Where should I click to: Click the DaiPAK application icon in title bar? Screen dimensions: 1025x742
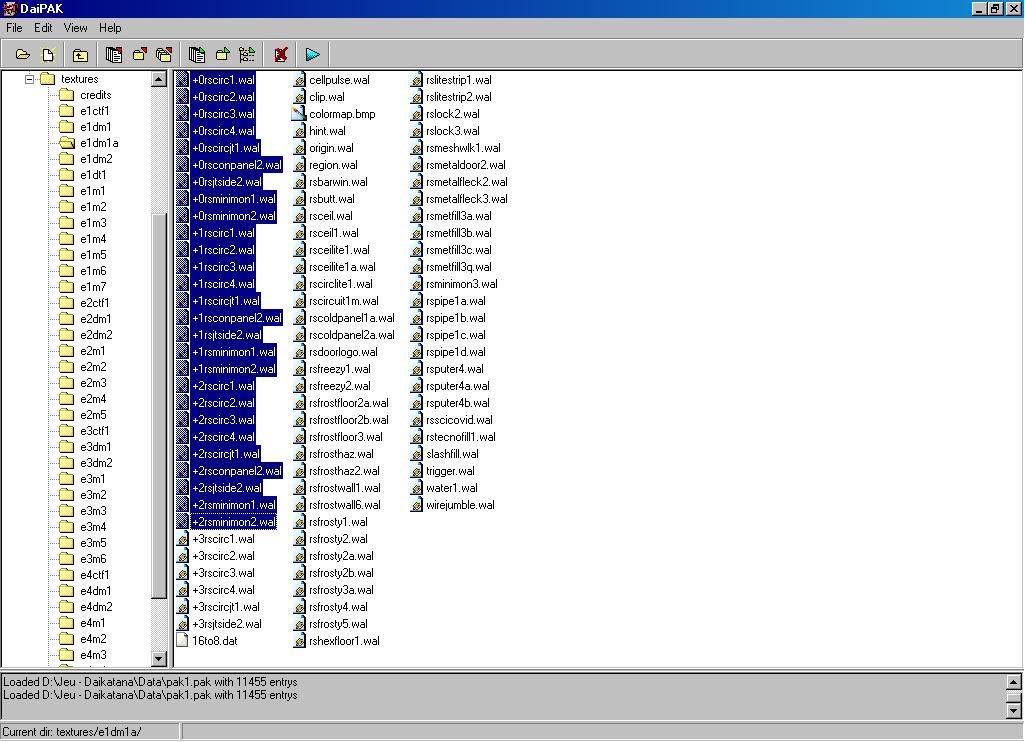tap(9, 8)
